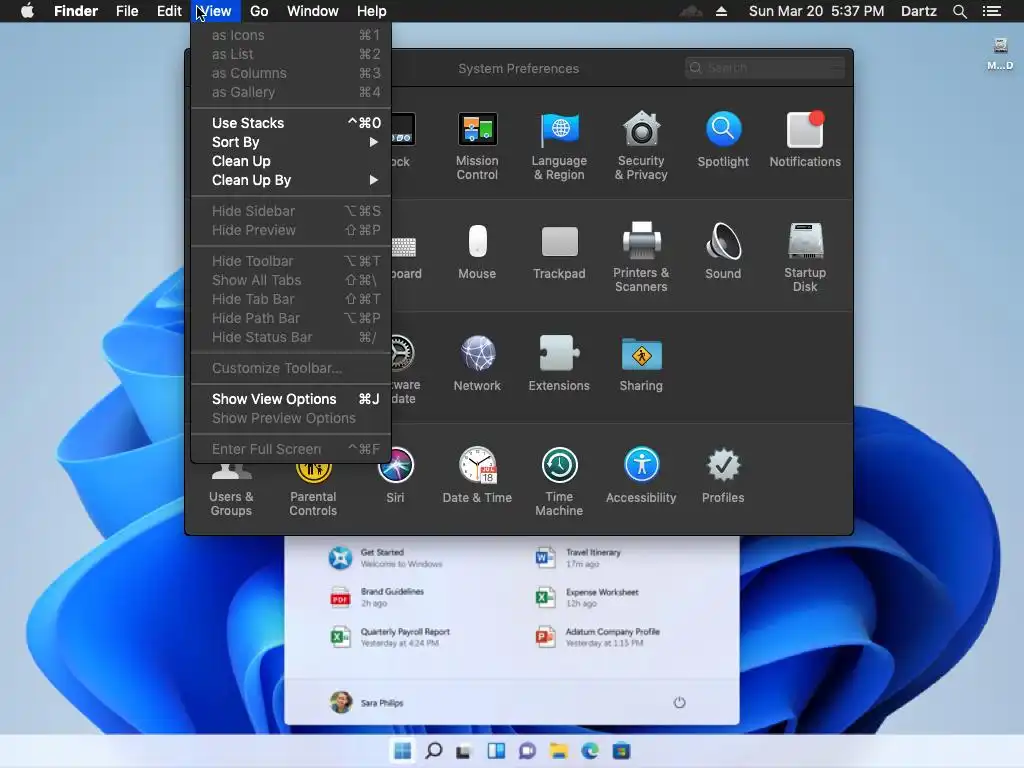Open Brand Guidelines PDF in Start menu
This screenshot has height=768, width=1024.
(x=377, y=598)
